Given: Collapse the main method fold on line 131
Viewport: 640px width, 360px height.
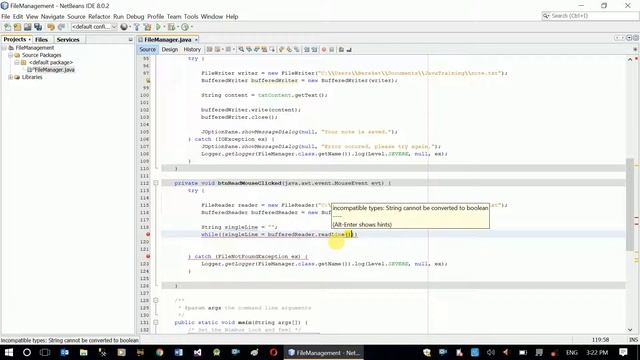Looking at the screenshot, I should coord(156,322).
